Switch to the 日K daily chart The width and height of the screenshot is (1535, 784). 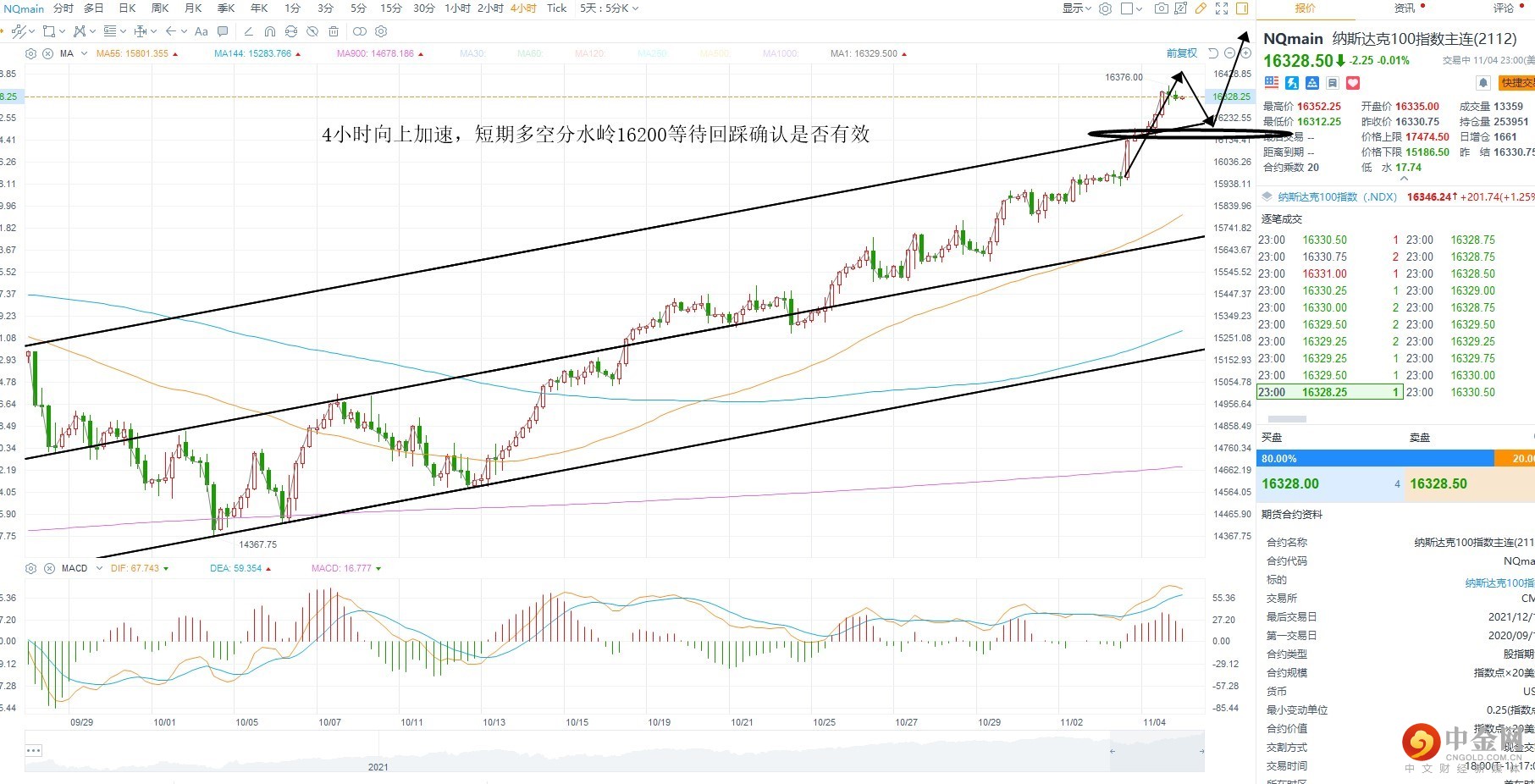(127, 8)
